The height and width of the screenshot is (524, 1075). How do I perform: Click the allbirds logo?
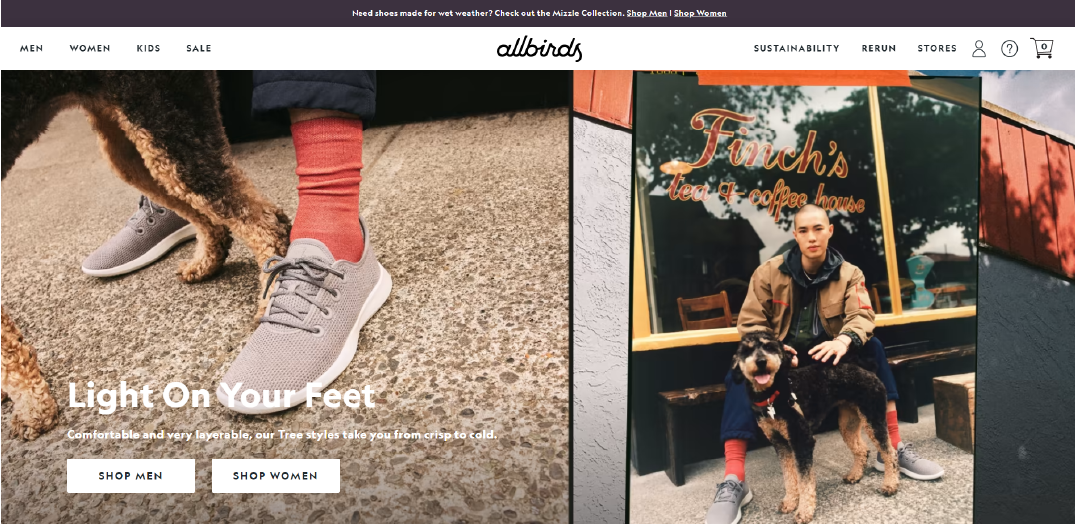click(539, 49)
